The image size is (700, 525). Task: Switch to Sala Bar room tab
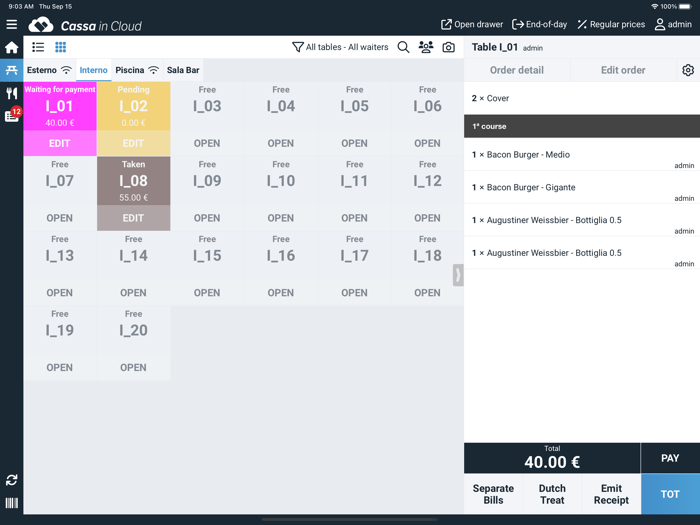coord(183,70)
